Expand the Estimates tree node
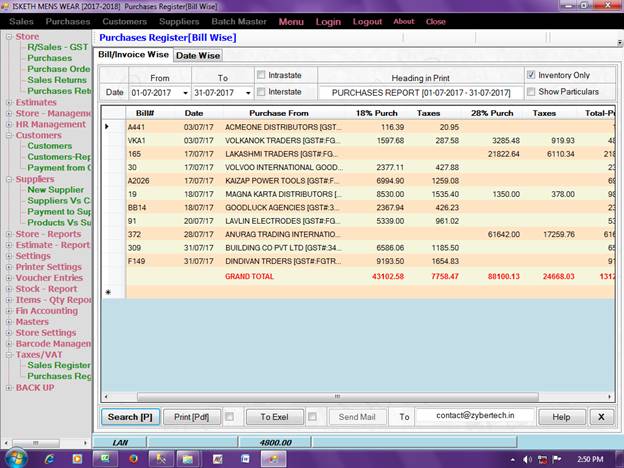 click(9, 102)
